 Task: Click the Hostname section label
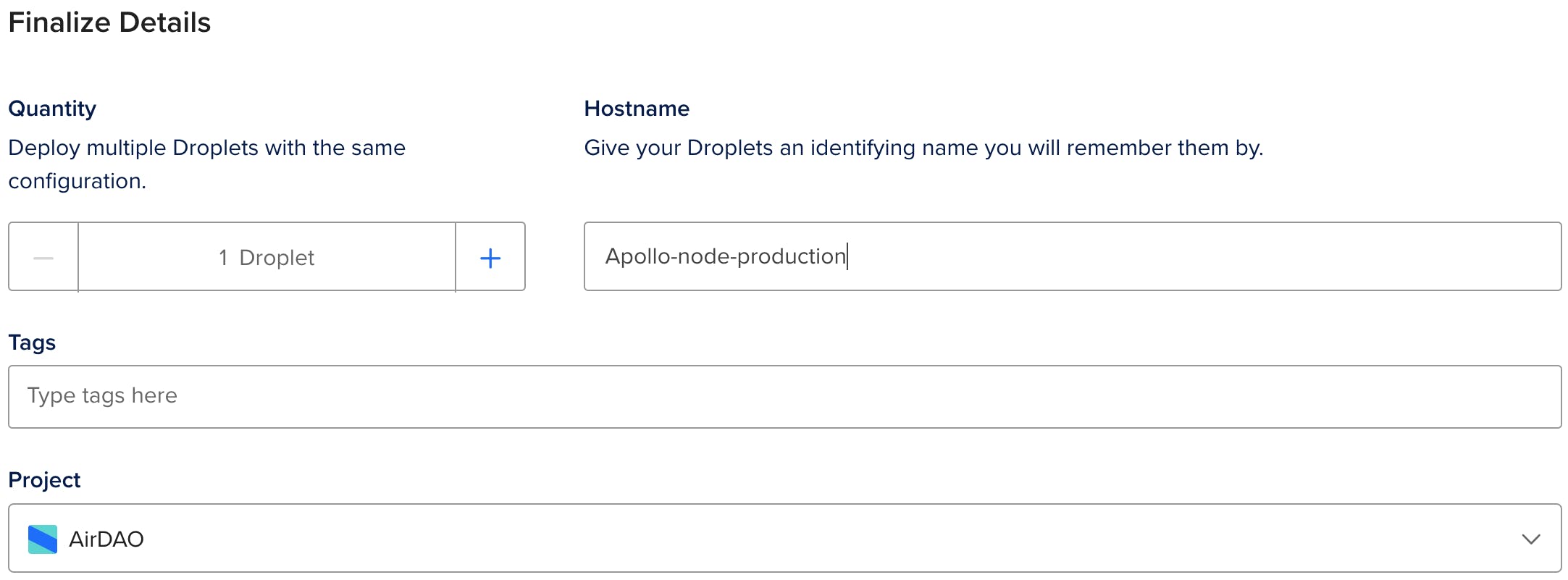point(637,109)
